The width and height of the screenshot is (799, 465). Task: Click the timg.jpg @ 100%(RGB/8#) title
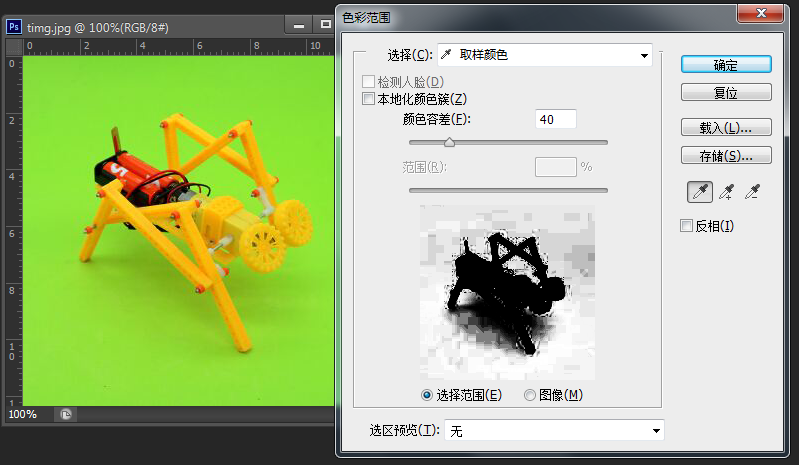tap(98, 28)
